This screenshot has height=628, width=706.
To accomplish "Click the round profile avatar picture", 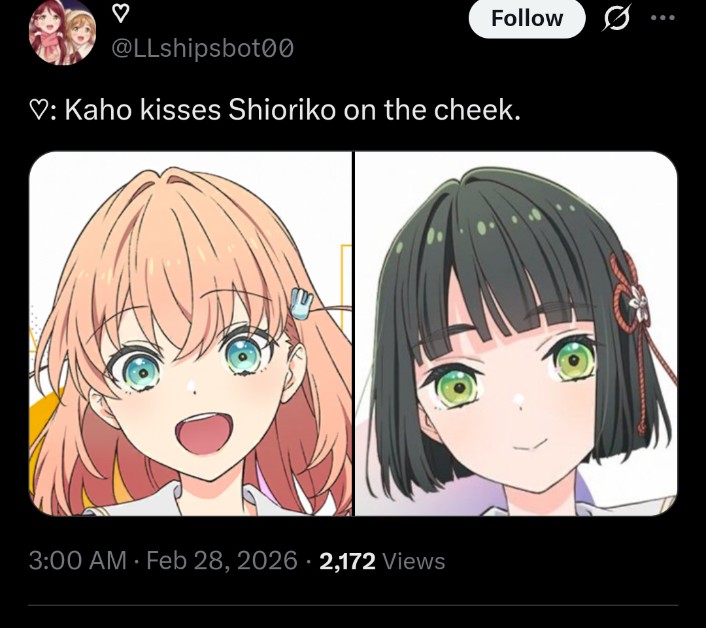I will point(62,32).
